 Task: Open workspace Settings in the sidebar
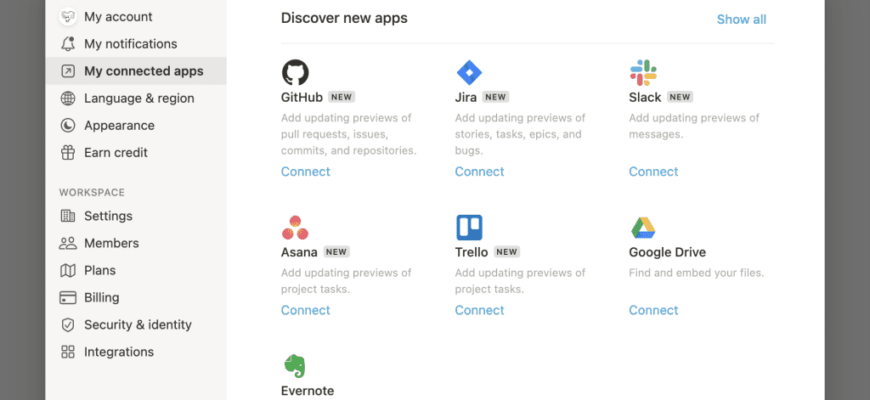136,216
